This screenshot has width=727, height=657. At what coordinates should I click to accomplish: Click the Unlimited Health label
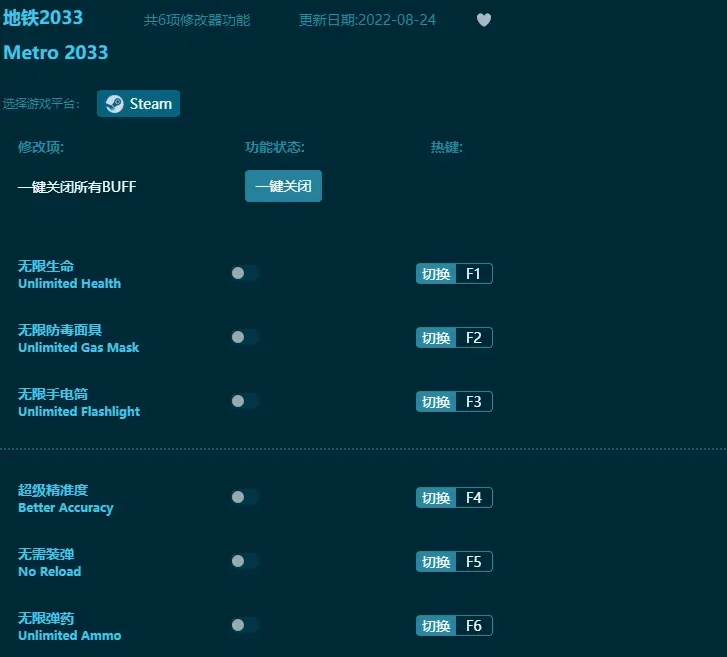click(x=70, y=283)
